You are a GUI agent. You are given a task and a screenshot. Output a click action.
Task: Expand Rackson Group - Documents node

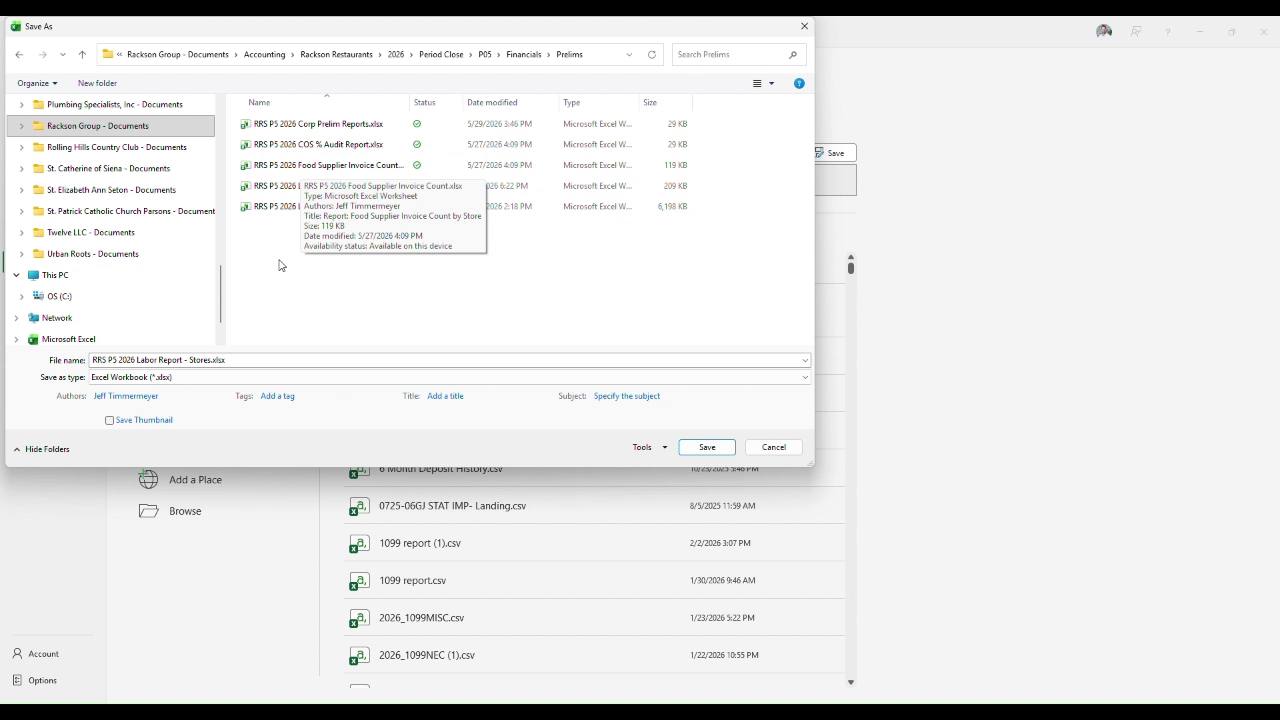(22, 126)
